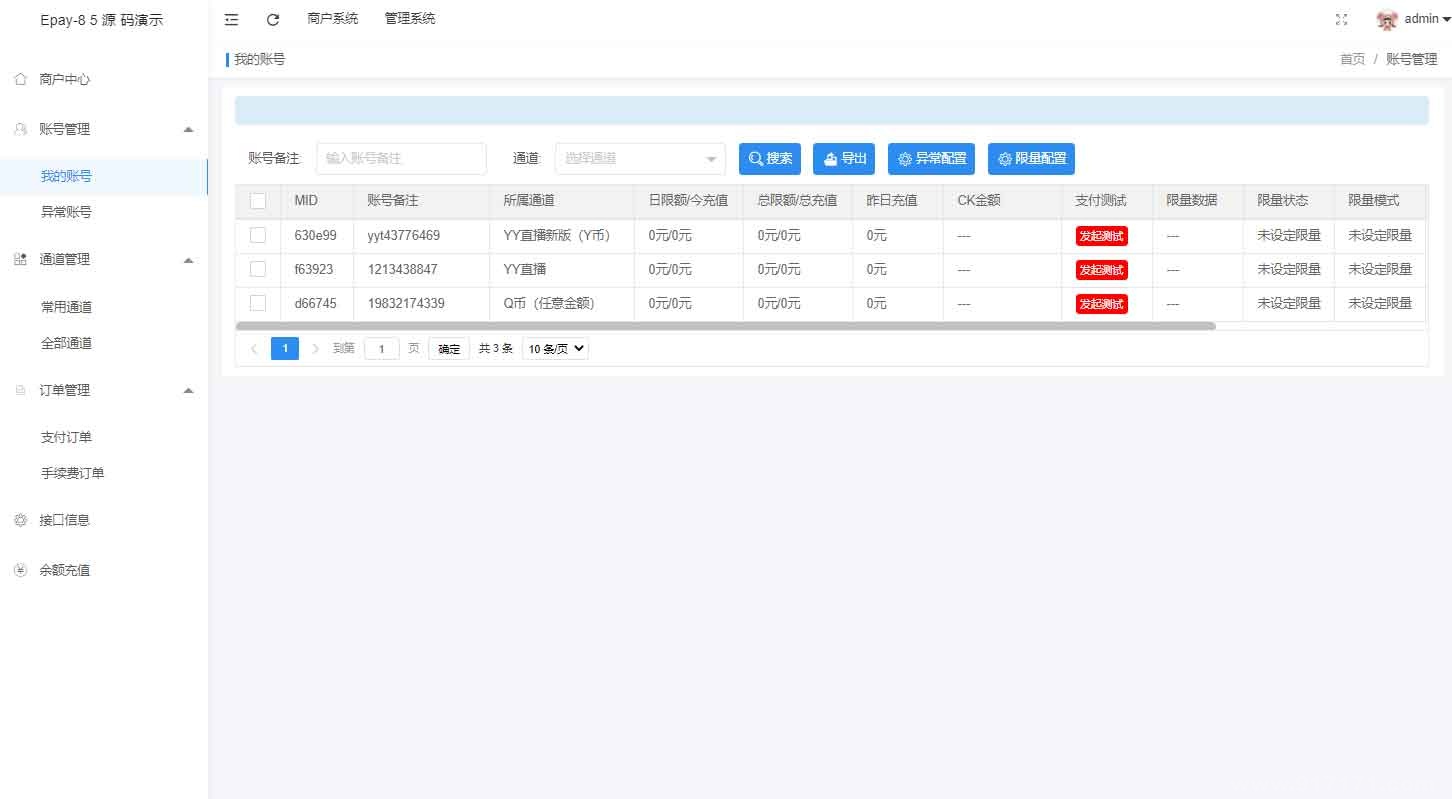Click the Epay-8 5 源码演示 logo title

[x=102, y=20]
